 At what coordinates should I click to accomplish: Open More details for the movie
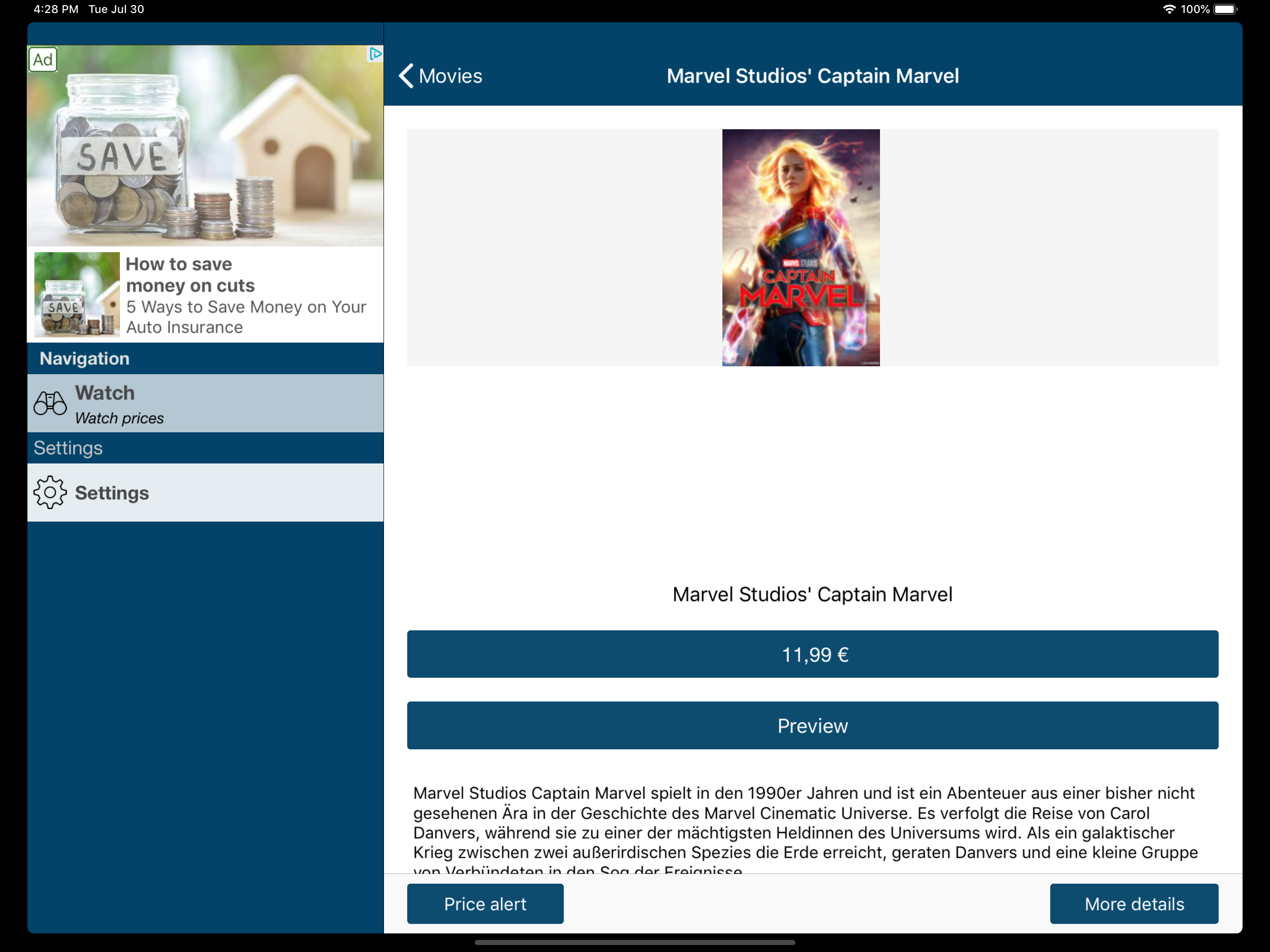(1134, 904)
